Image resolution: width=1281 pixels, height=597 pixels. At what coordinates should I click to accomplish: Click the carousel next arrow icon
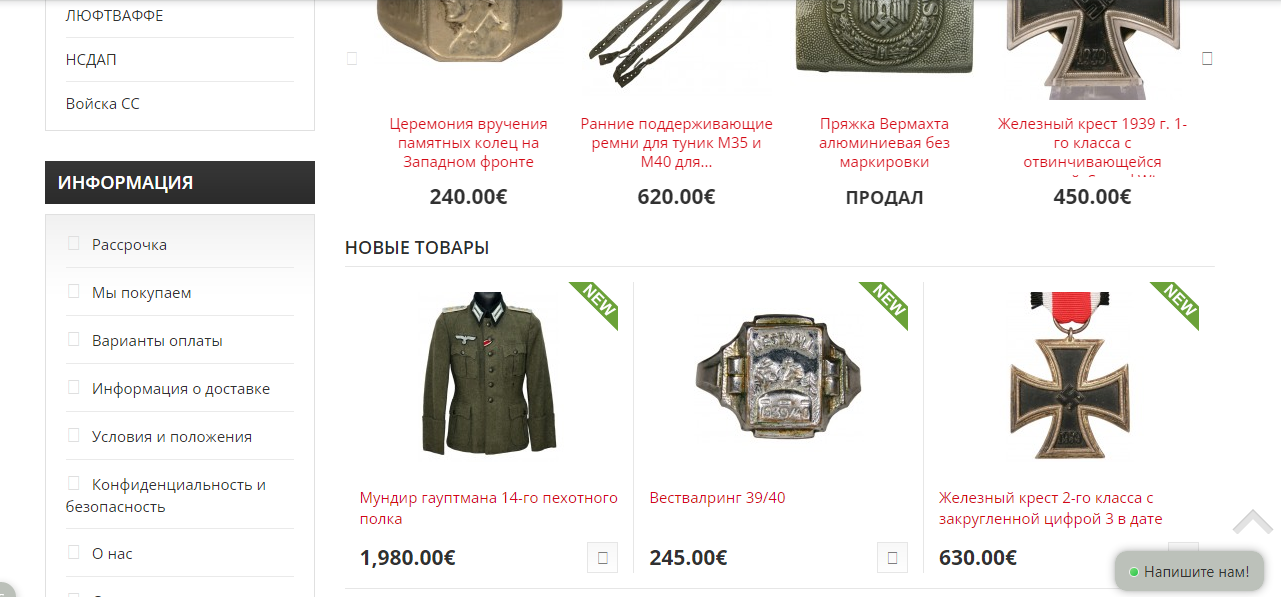1207,58
